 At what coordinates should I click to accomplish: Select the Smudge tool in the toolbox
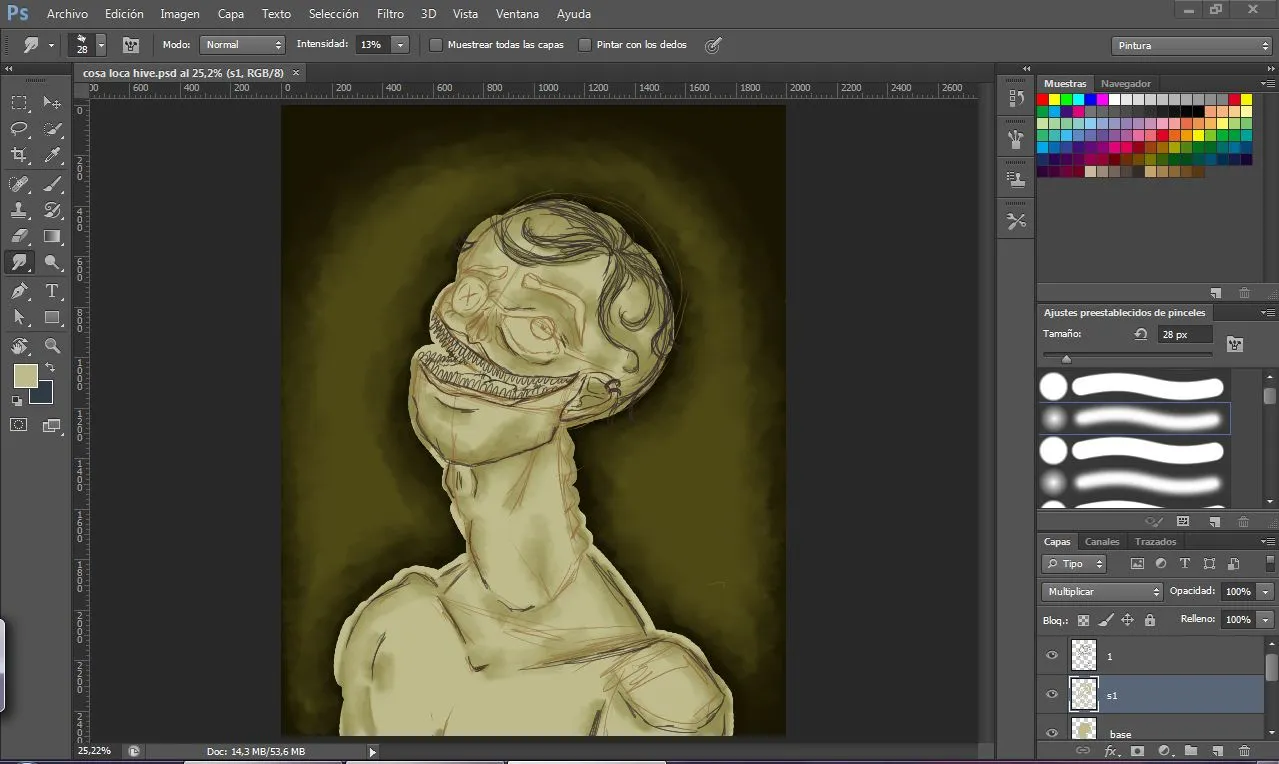19,263
